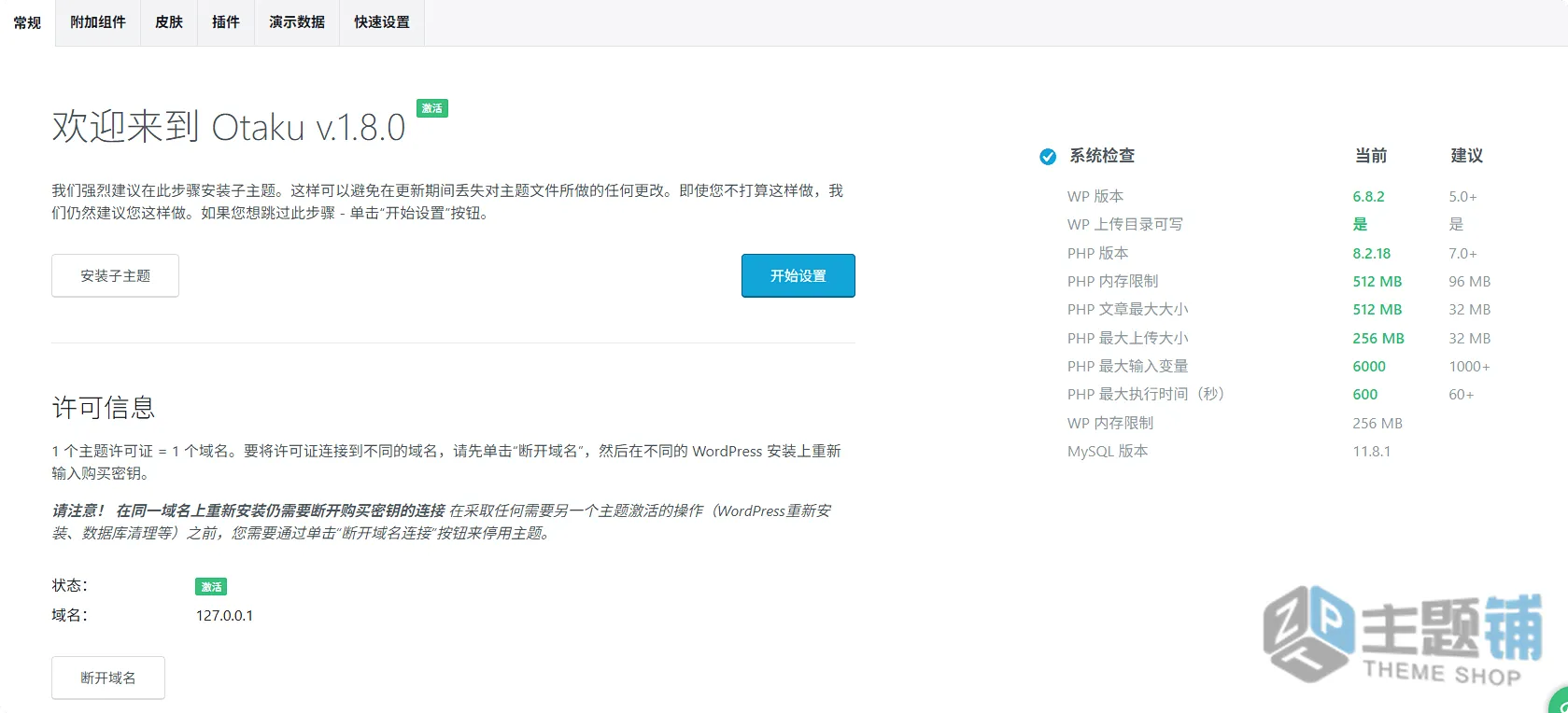
Task: Click the value 6000 for max input vars
Action: tap(1369, 366)
